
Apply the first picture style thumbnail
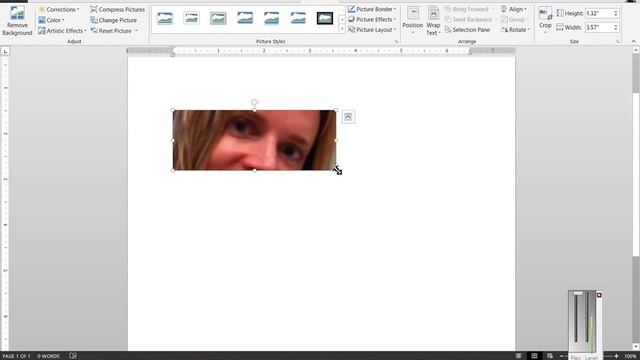pyautogui.click(x=165, y=18)
